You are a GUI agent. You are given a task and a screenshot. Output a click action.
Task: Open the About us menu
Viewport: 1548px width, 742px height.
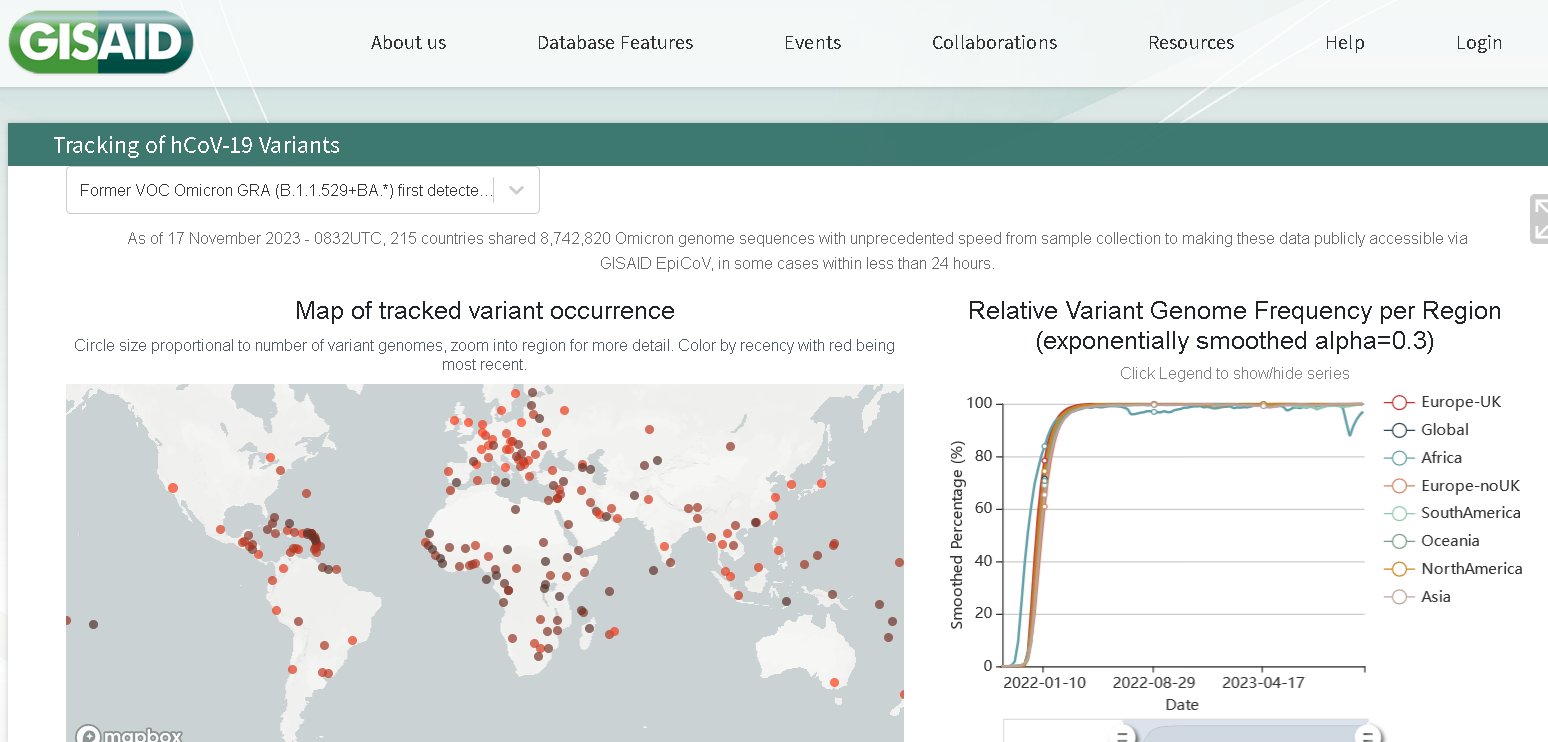tap(408, 43)
